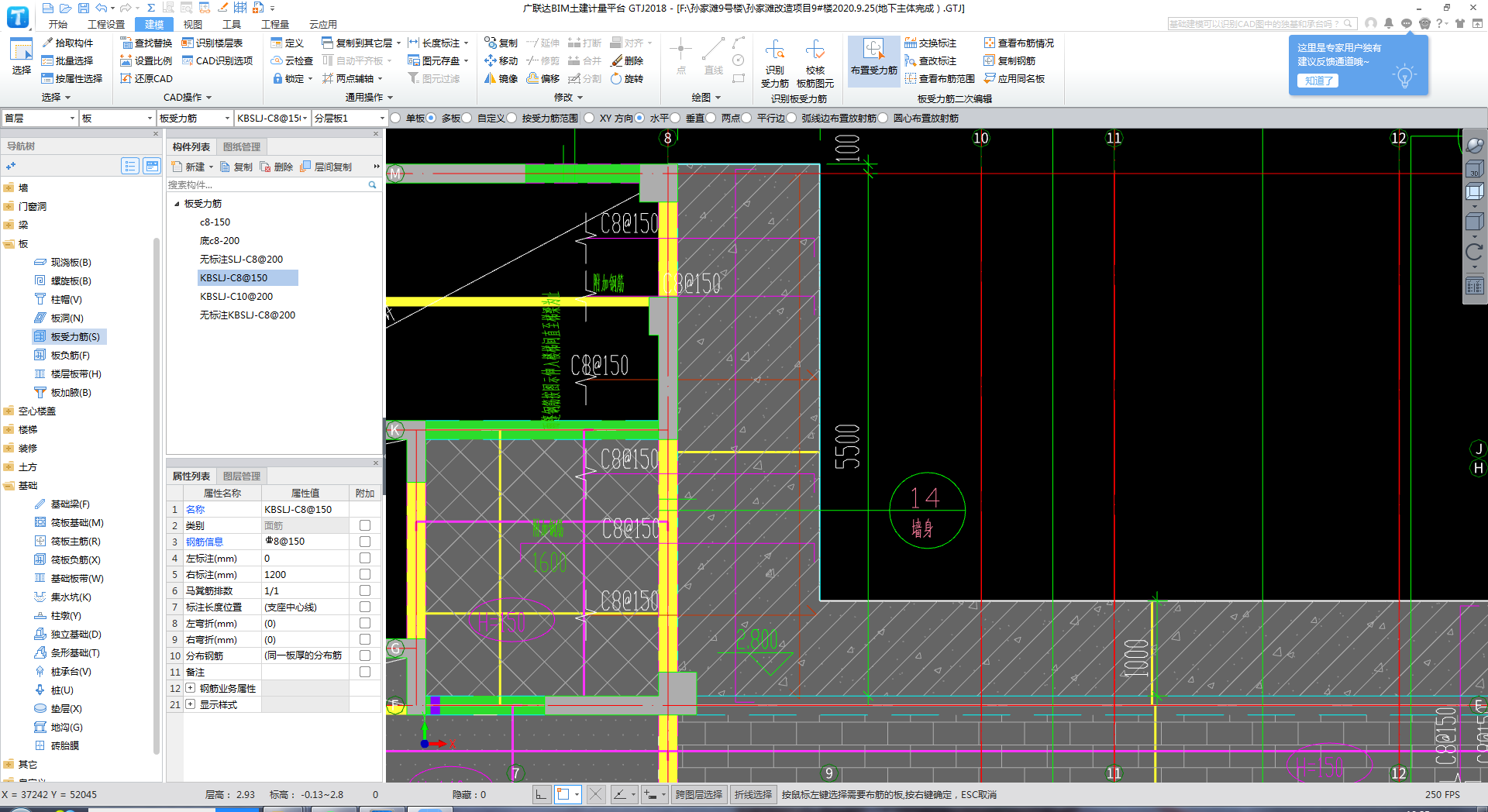Click 查看布筋情况 view rebar layout
Viewport: 1488px width, 812px height.
(1019, 43)
